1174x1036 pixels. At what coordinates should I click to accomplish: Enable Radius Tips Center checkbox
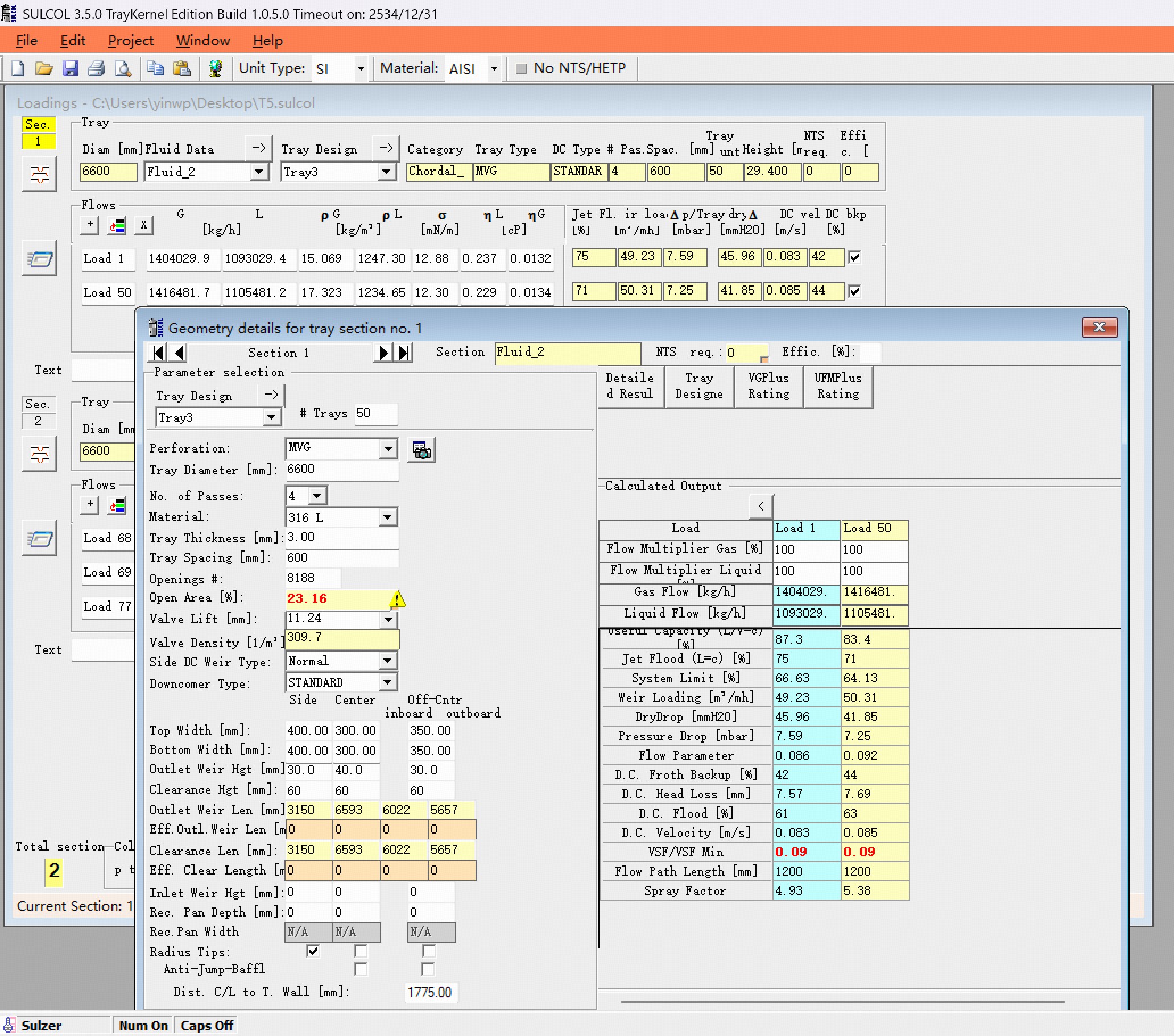[x=361, y=951]
